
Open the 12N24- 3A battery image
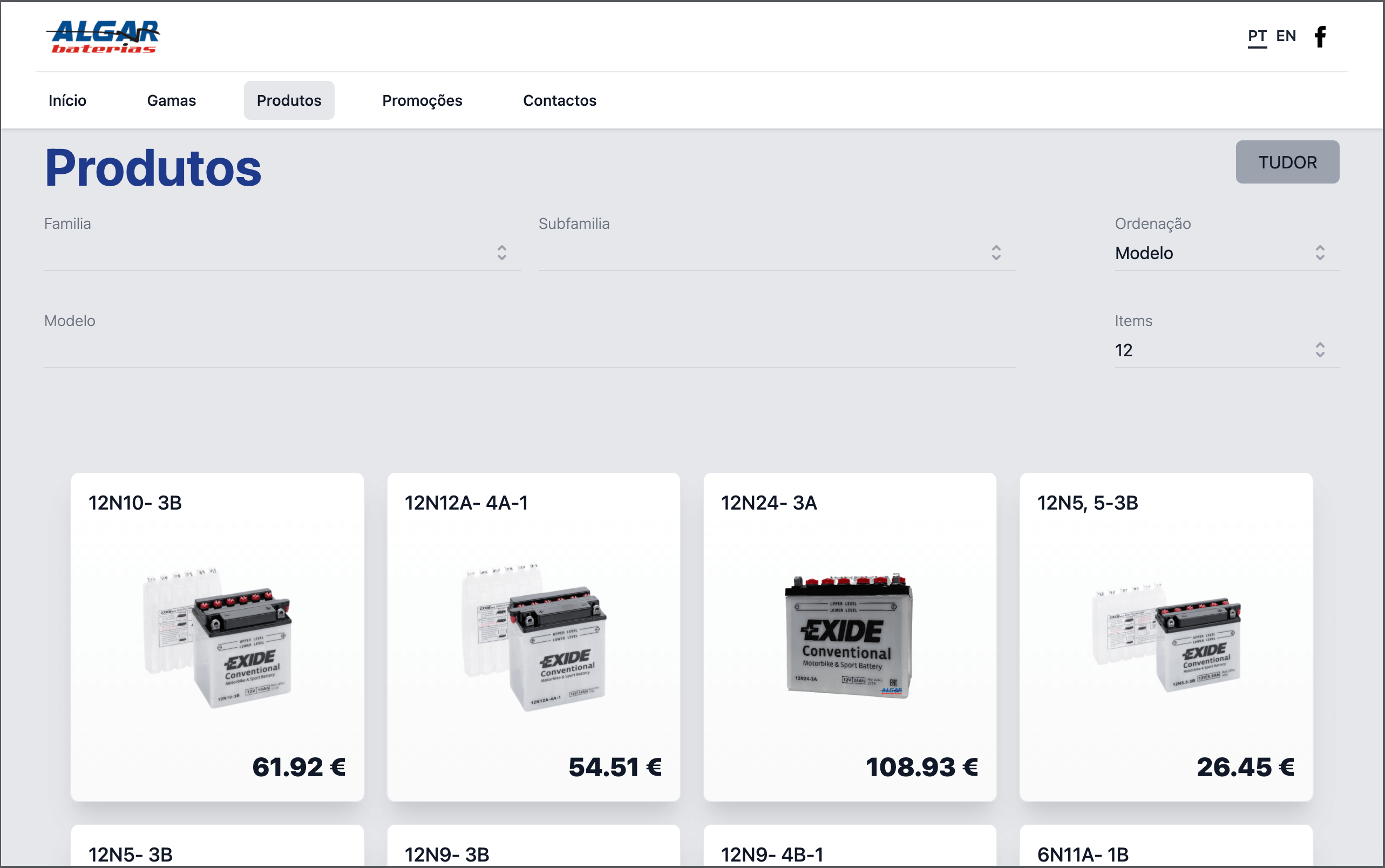850,636
